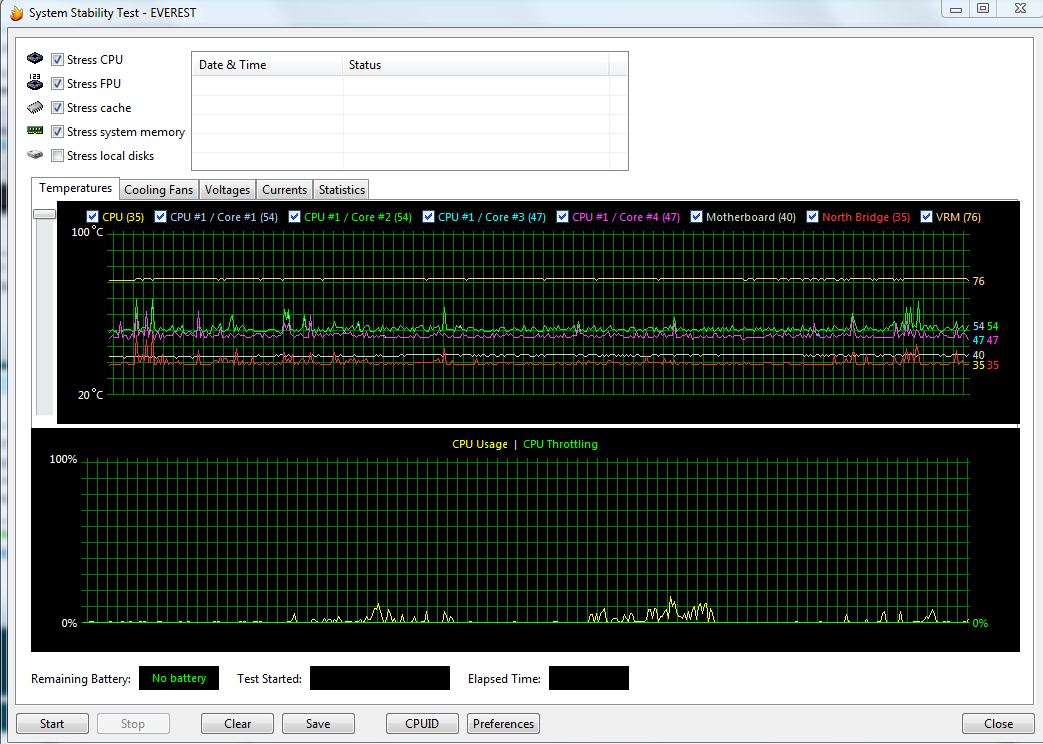Click the Start button
This screenshot has width=1043, height=744.
[52, 723]
